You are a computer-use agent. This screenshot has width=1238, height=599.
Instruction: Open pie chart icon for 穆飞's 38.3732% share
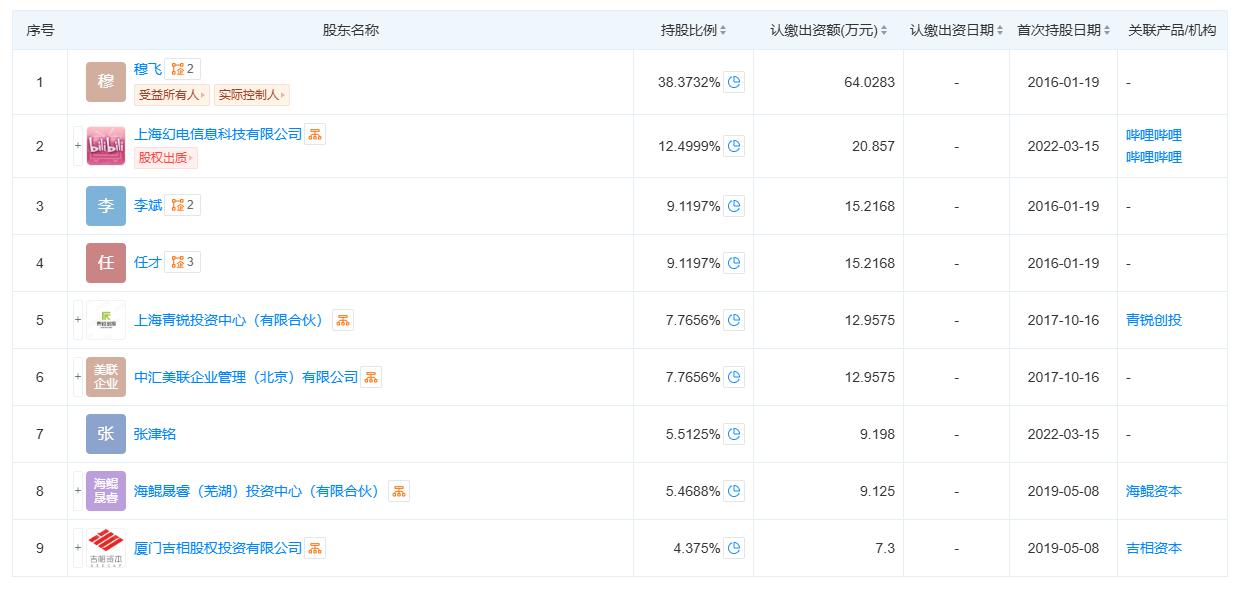[735, 82]
